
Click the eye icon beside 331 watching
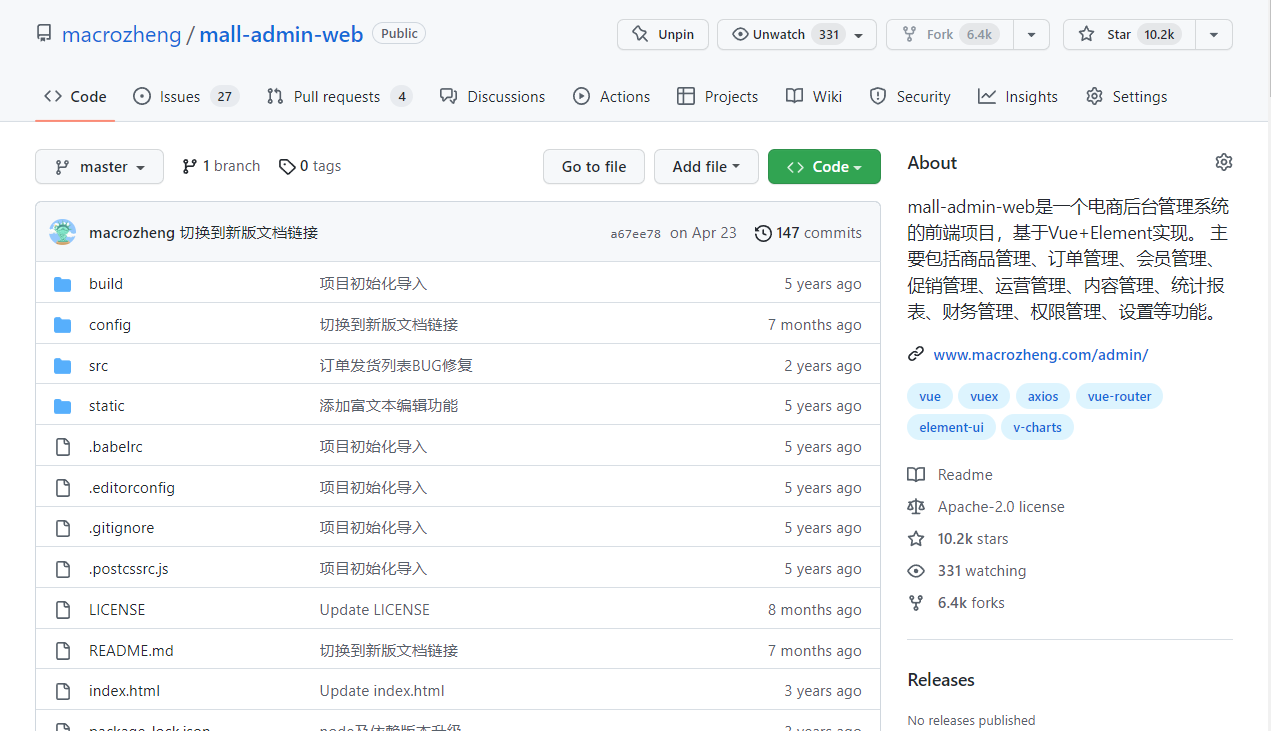tap(916, 571)
